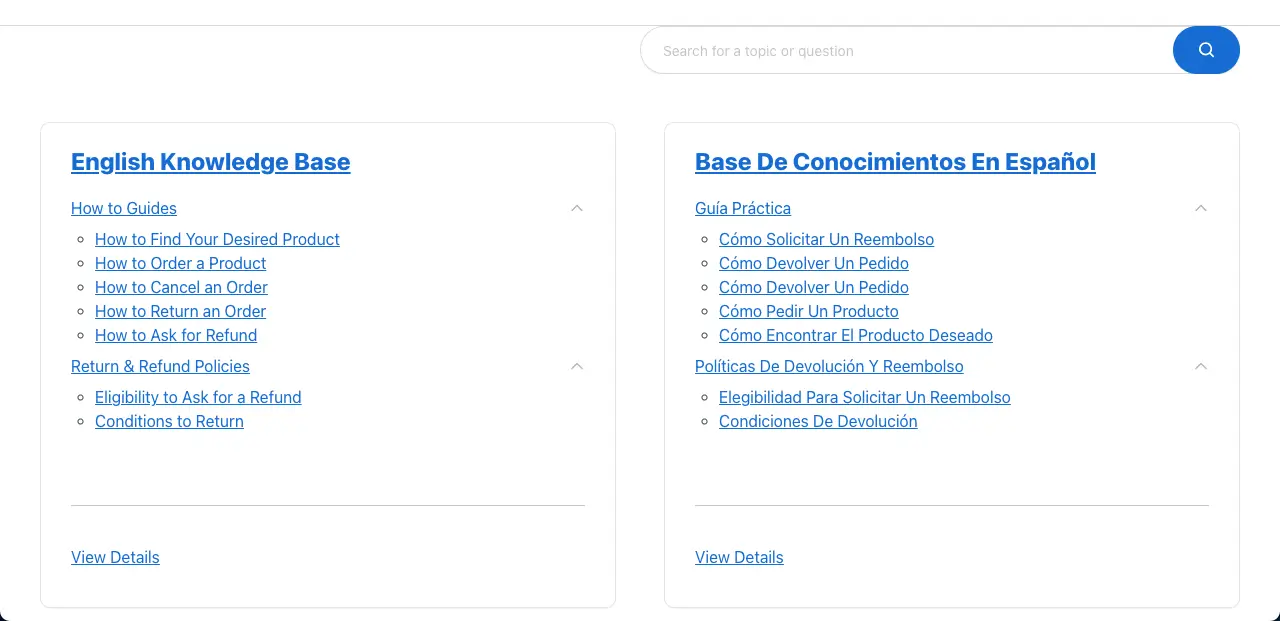Click View Details under the Spanish knowledge base
1280x621 pixels.
pos(739,557)
